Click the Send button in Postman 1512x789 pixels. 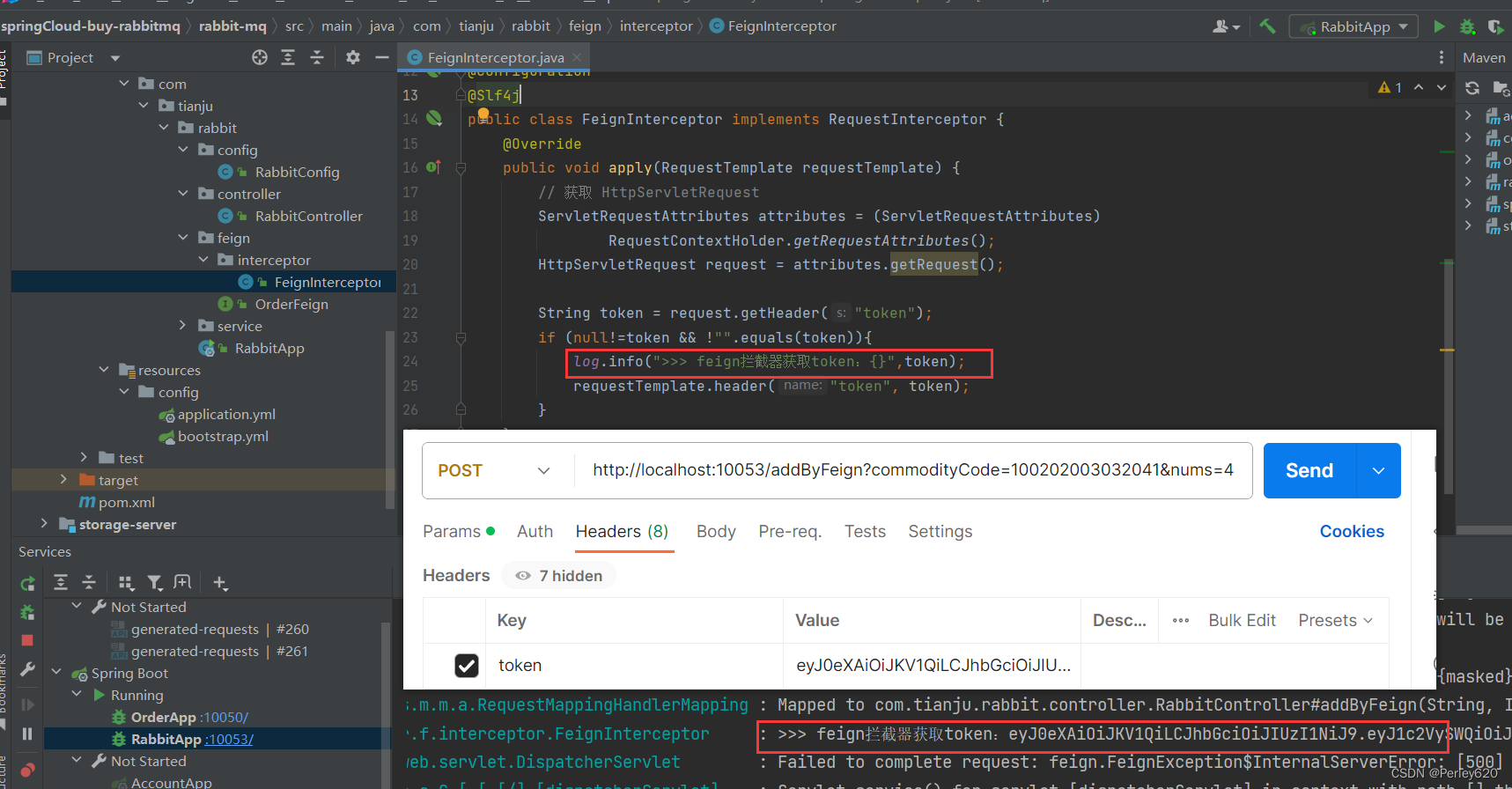(x=1309, y=470)
